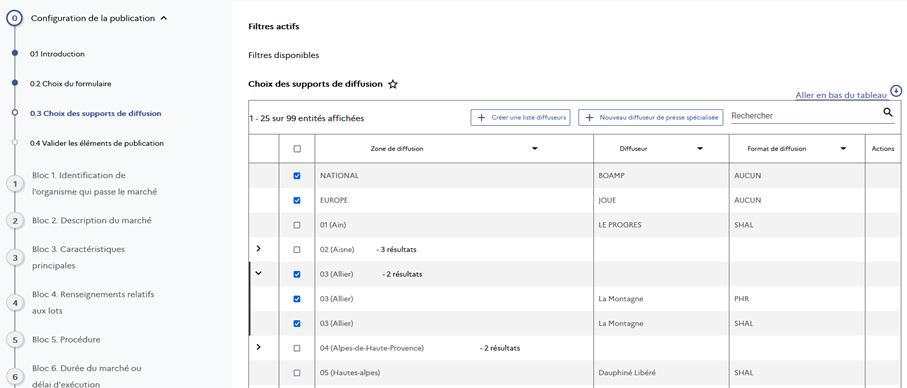Click the Filtres actifs heading

coord(274,27)
